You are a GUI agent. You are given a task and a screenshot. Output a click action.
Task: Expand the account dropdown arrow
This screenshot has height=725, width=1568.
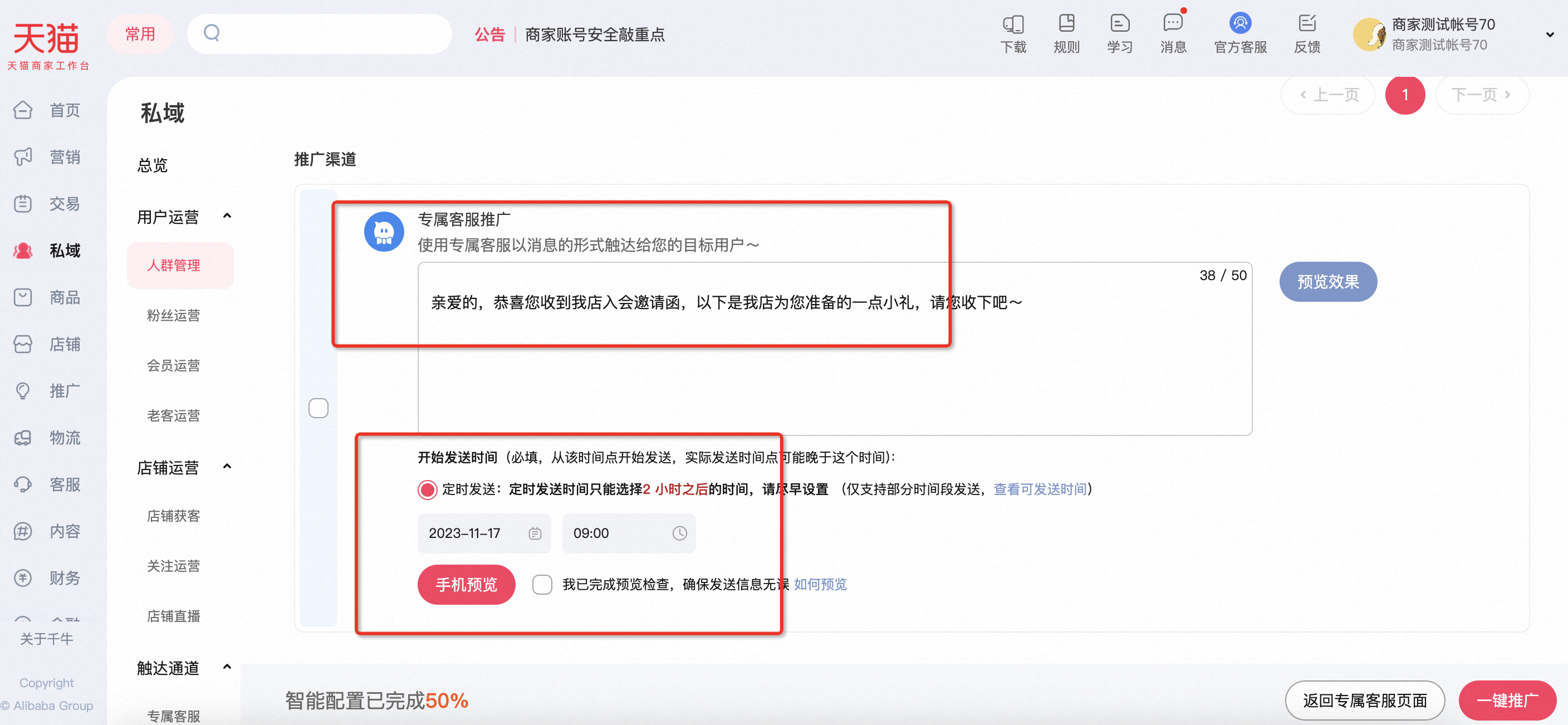pyautogui.click(x=1550, y=35)
